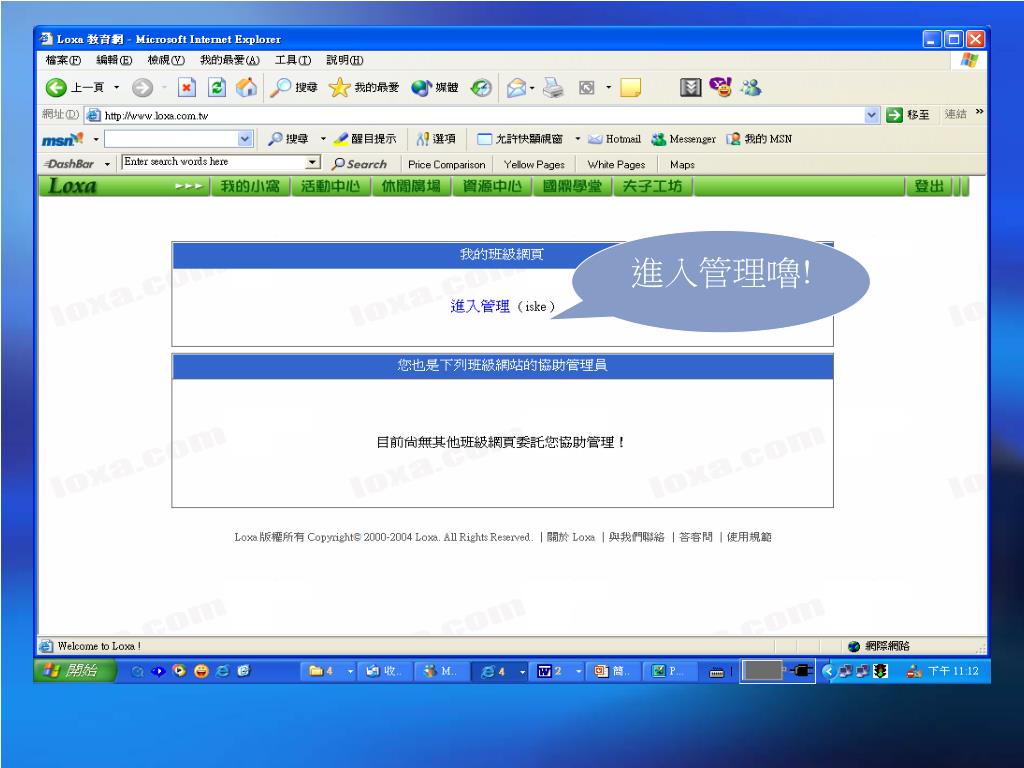Expand the taskbar Internet Explorer group arrow

522,671
